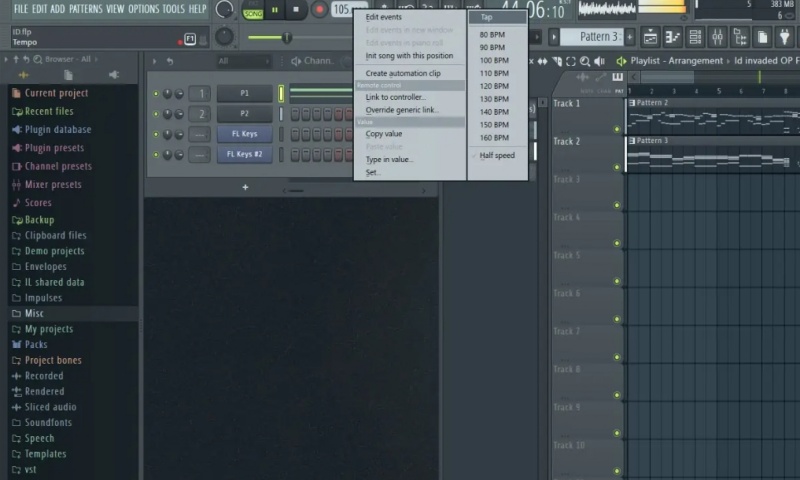Add new pattern with plus button
Viewport: 800px width, 480px height.
(x=630, y=37)
